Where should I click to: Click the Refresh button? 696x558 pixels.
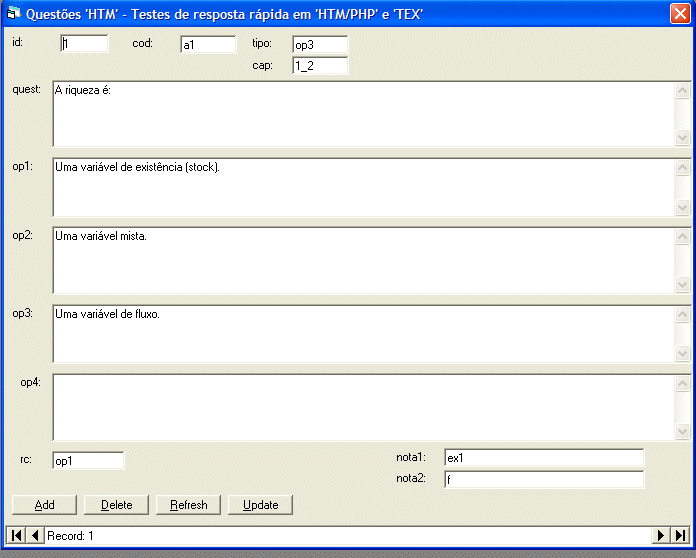coord(188,505)
